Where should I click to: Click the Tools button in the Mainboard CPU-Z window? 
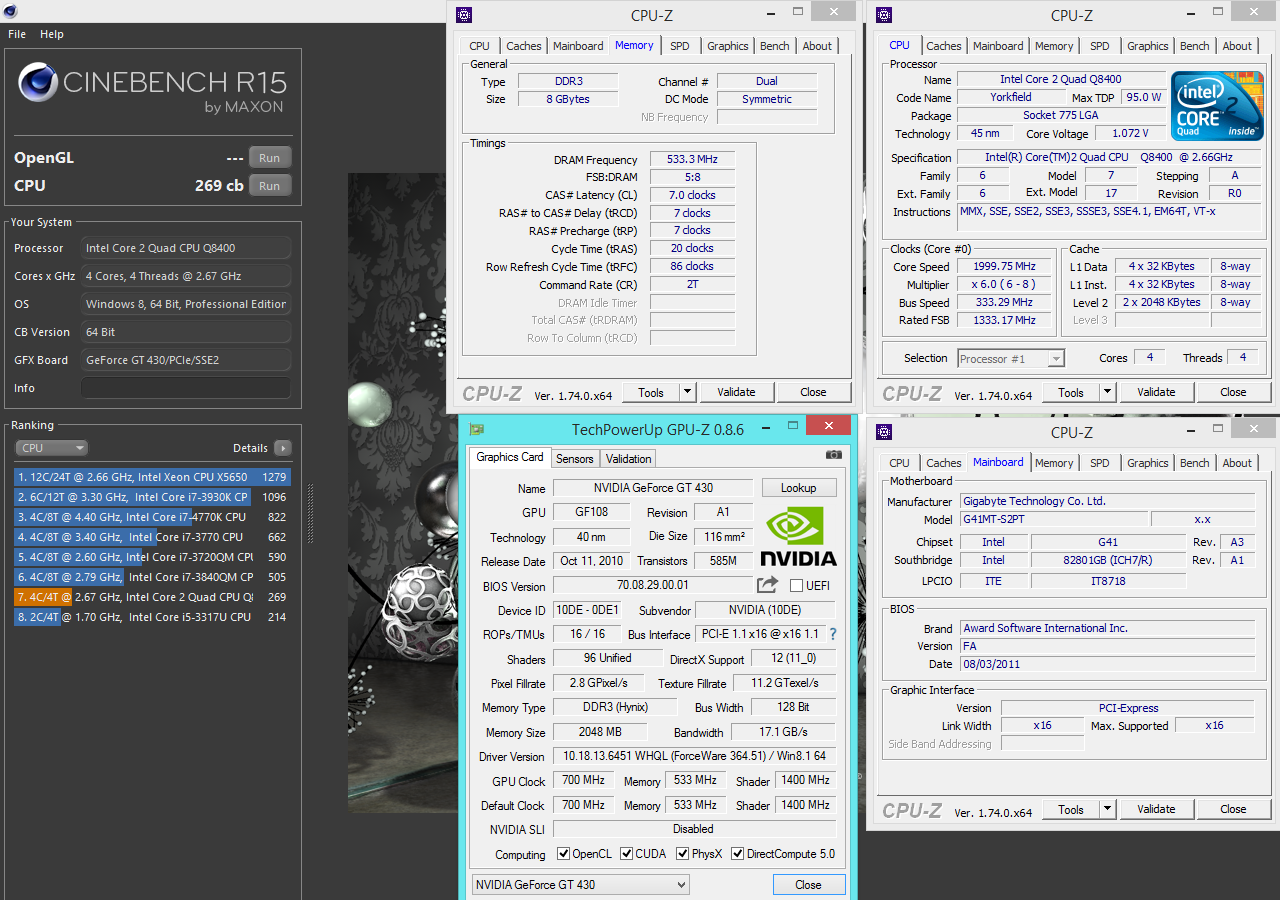1071,810
